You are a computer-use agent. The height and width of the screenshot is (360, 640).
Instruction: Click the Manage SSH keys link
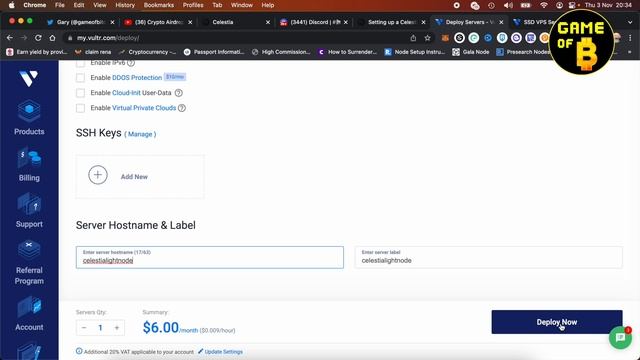[140, 134]
